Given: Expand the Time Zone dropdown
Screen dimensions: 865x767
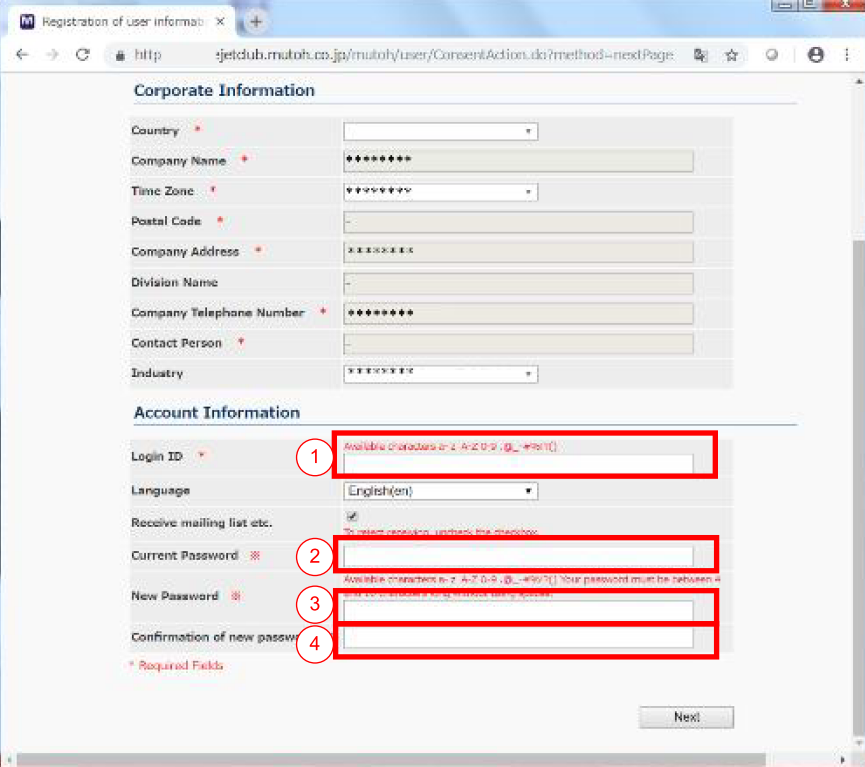Looking at the screenshot, I should click(x=440, y=192).
